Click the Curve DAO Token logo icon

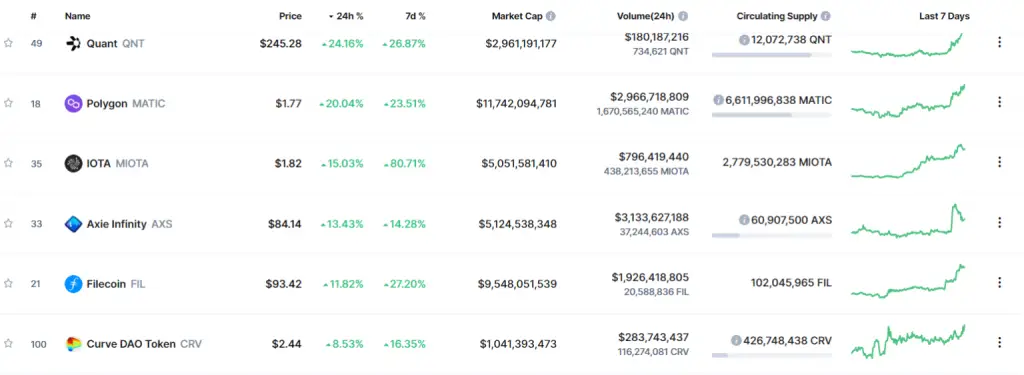[73, 344]
